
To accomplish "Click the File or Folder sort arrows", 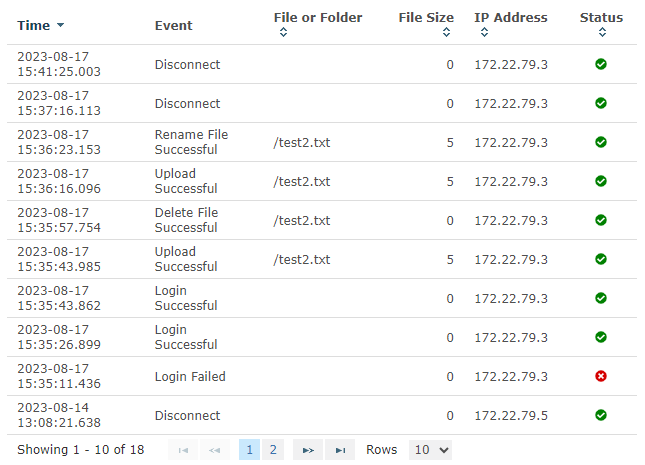I will click(283, 32).
